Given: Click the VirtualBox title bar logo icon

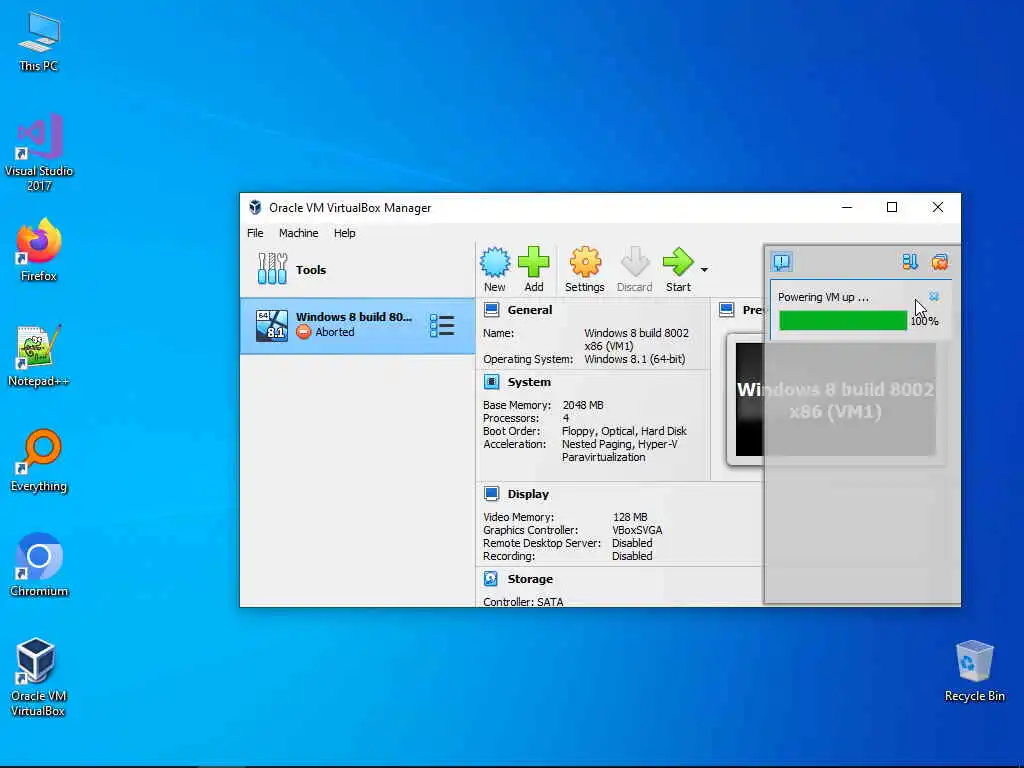Looking at the screenshot, I should click(x=255, y=208).
